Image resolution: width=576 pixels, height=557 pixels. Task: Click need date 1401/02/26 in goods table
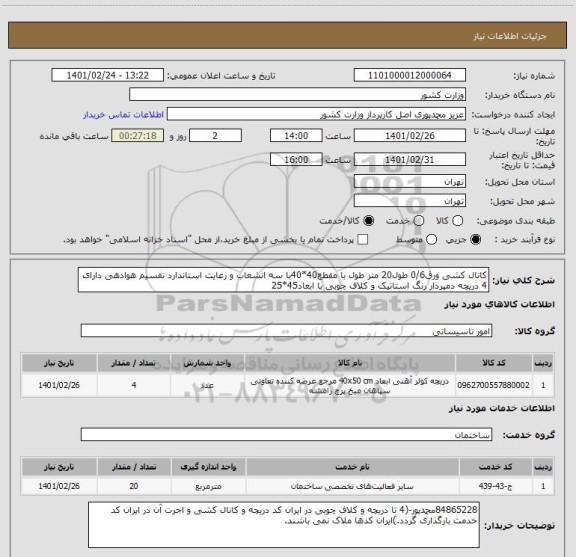pyautogui.click(x=59, y=385)
